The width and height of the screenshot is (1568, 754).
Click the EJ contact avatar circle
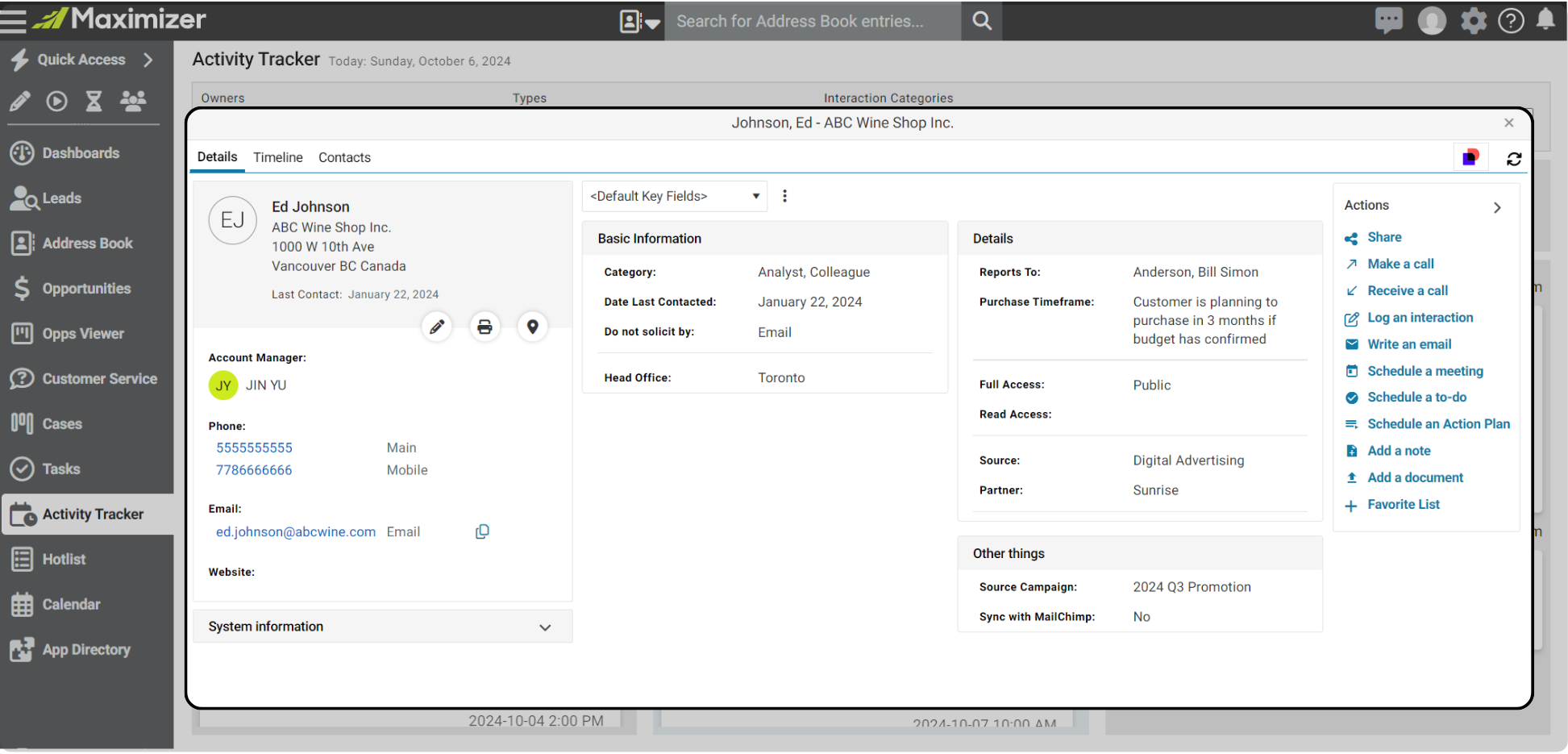tap(232, 220)
